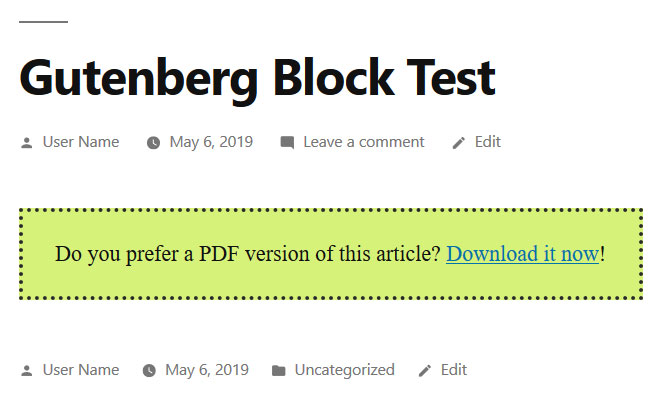The image size is (657, 414).
Task: Click the pencil icon after Leave a comment
Action: click(x=459, y=143)
